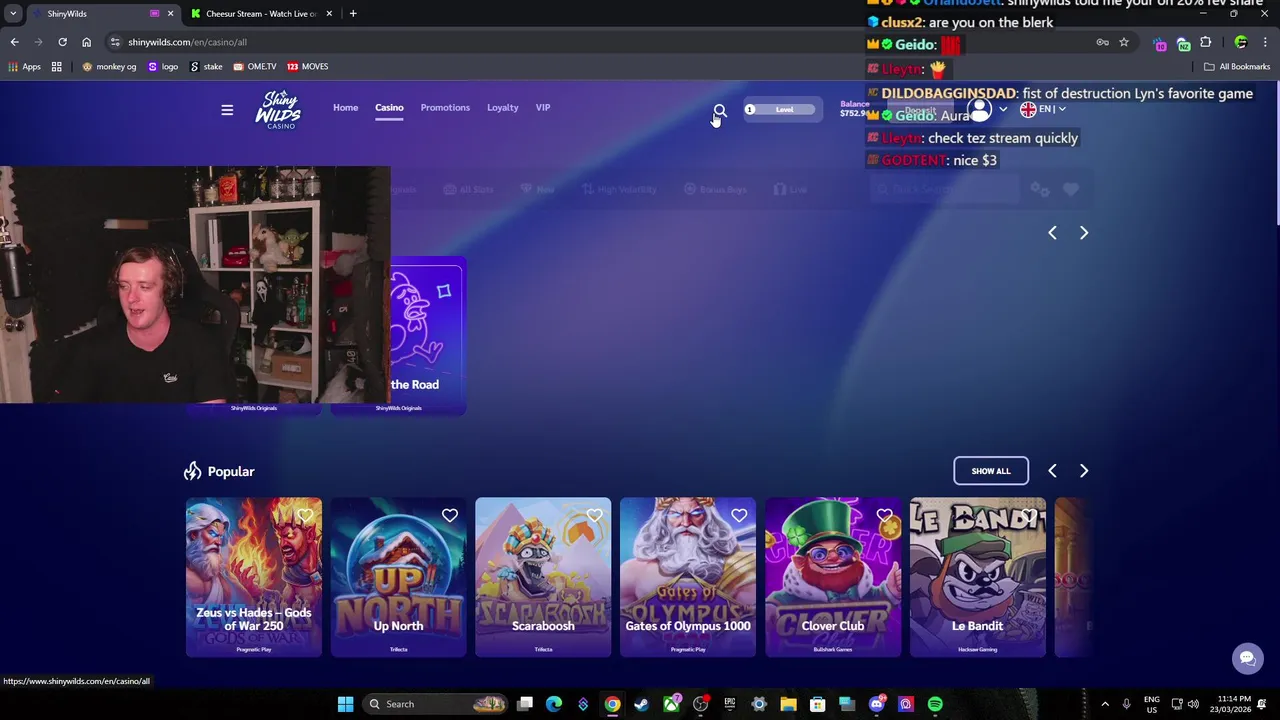Switch to the Cheesur Stream browser tab
1280x720 pixels.
262,14
